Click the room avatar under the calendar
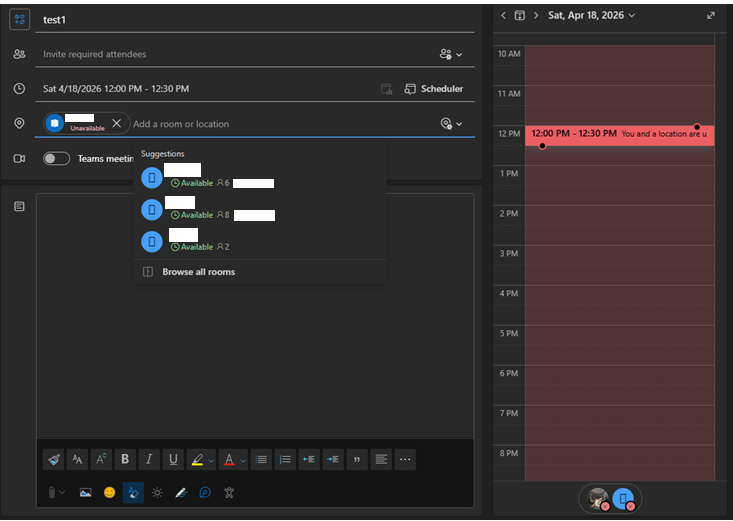This screenshot has width=733, height=521. pos(623,499)
